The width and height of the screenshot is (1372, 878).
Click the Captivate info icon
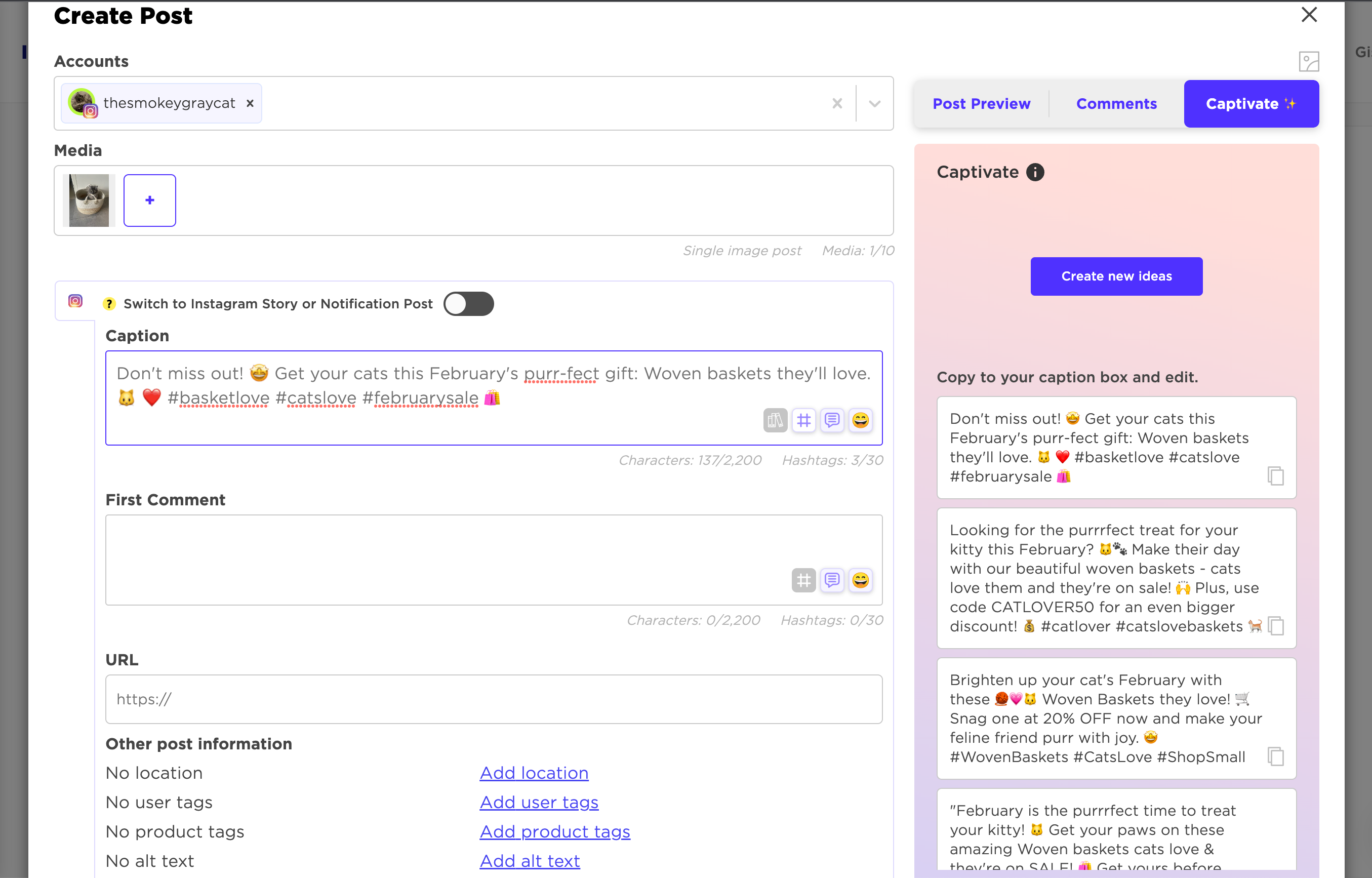[1034, 172]
